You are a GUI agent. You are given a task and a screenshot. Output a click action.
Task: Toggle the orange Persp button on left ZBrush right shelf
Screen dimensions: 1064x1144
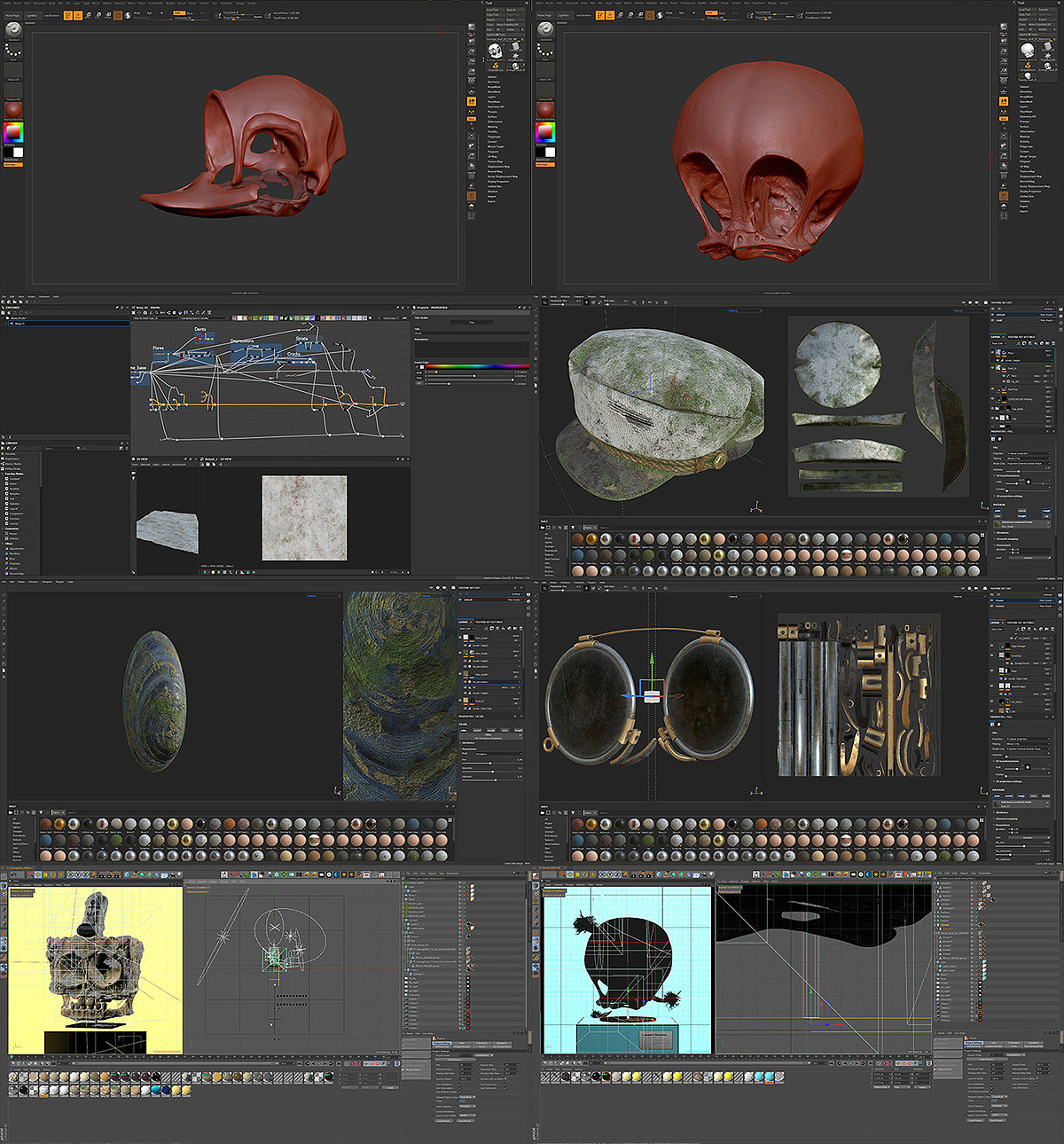pyautogui.click(x=472, y=102)
